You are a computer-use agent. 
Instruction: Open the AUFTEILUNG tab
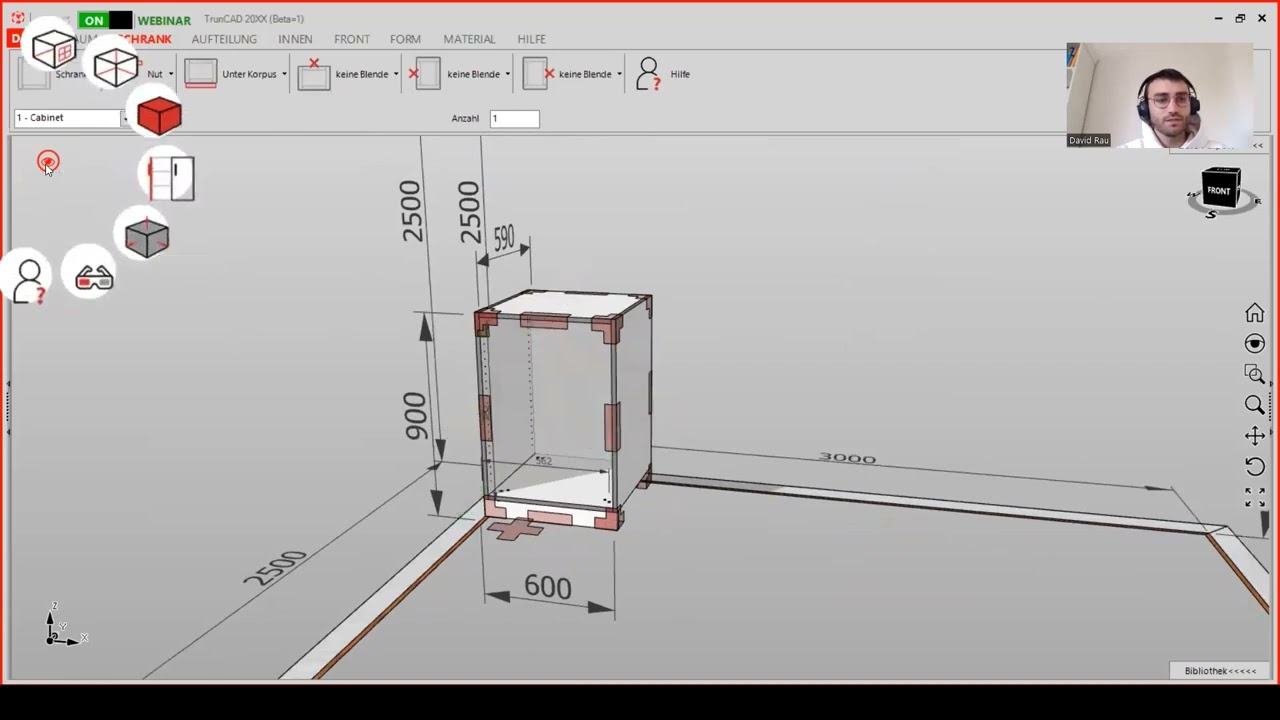224,39
